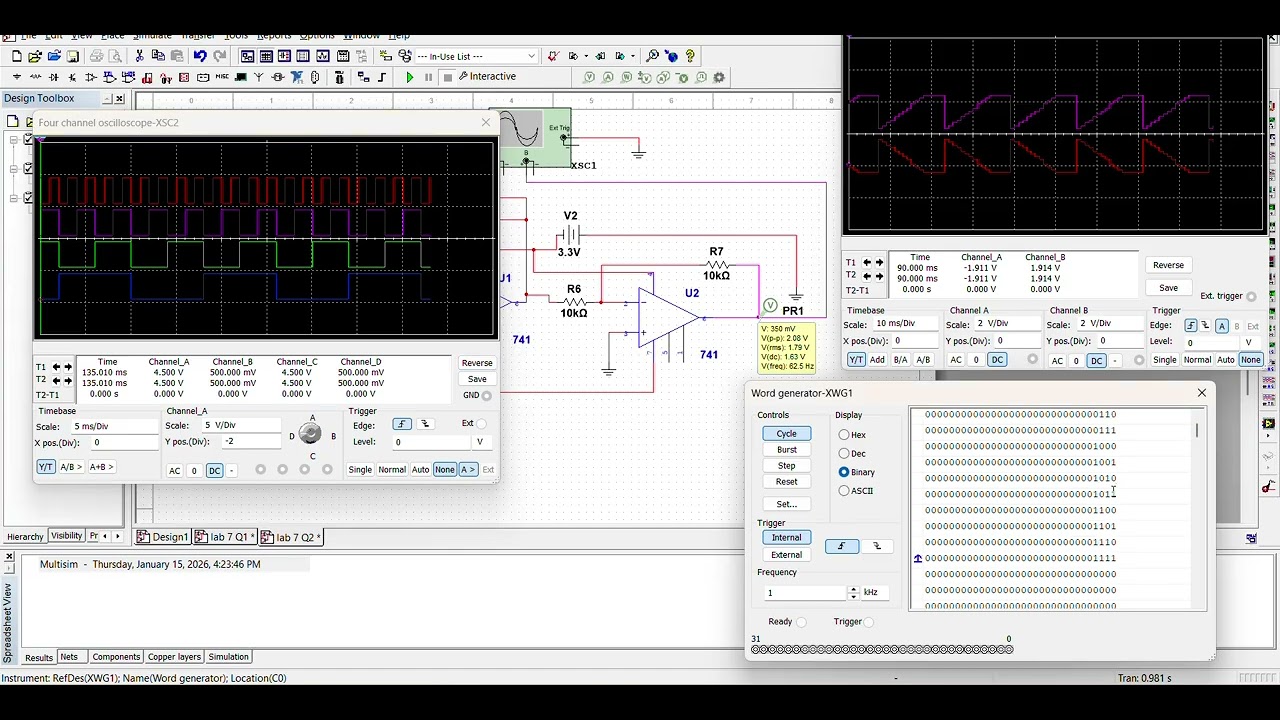
Task: Switch to the lab 7 Q1 tab
Action: pyautogui.click(x=228, y=537)
